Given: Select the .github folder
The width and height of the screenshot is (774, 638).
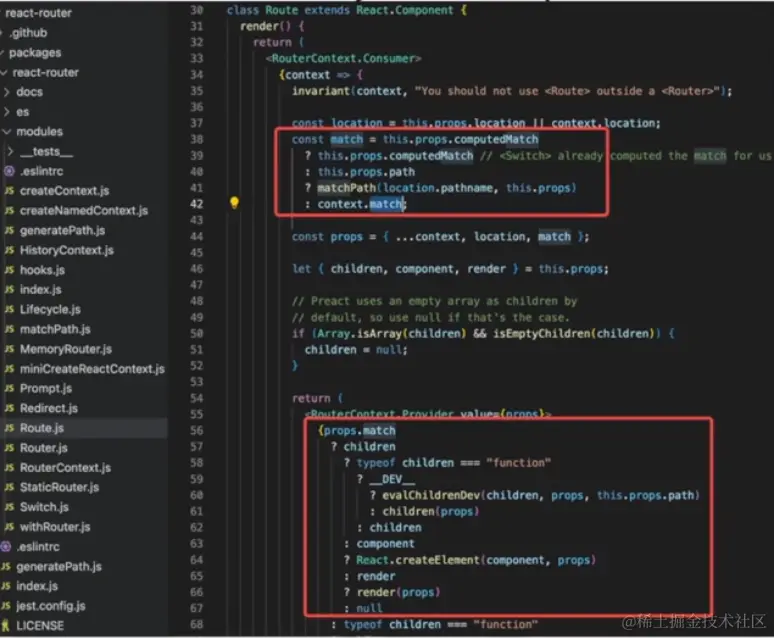Looking at the screenshot, I should click(29, 33).
